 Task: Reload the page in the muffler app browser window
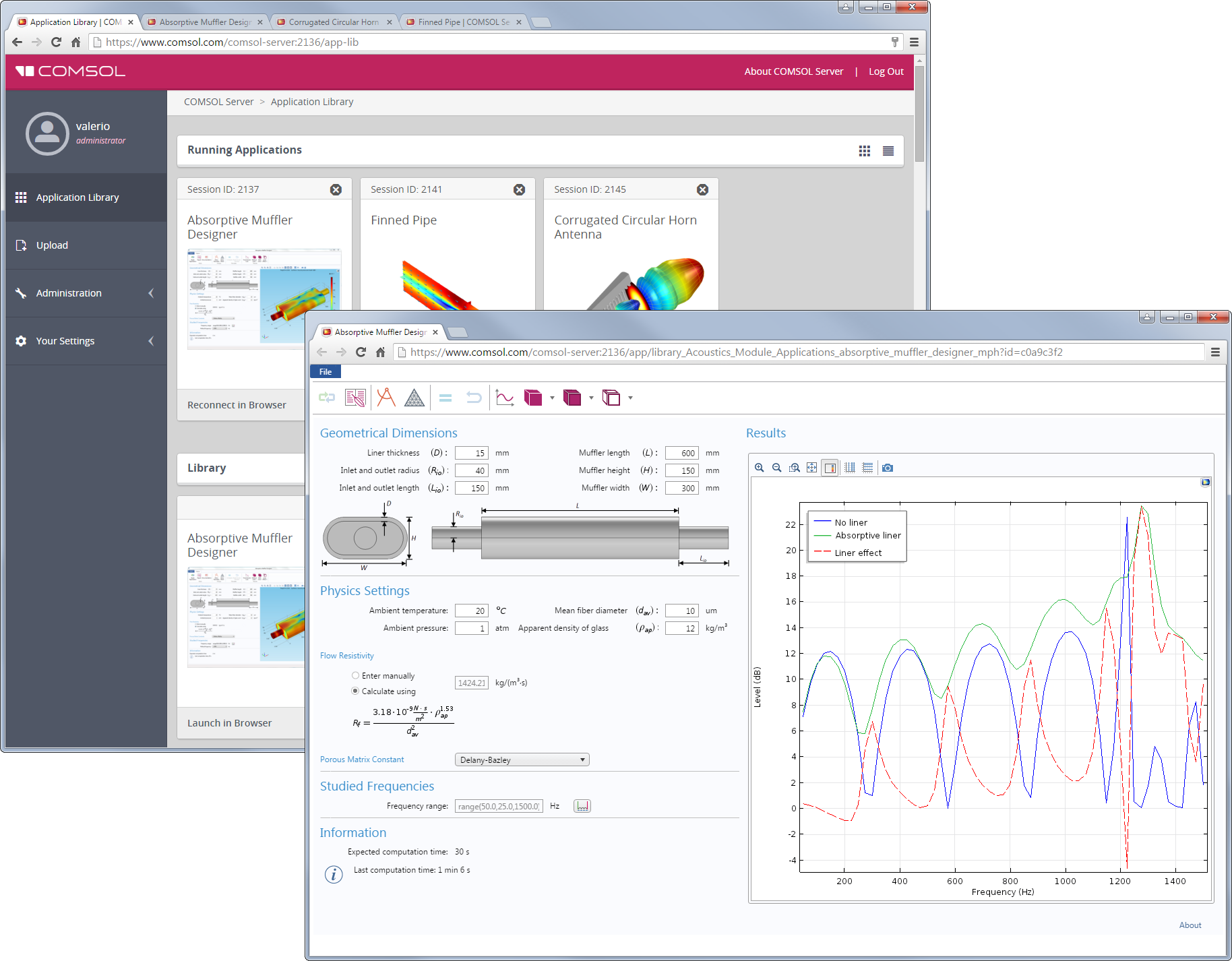[x=361, y=352]
